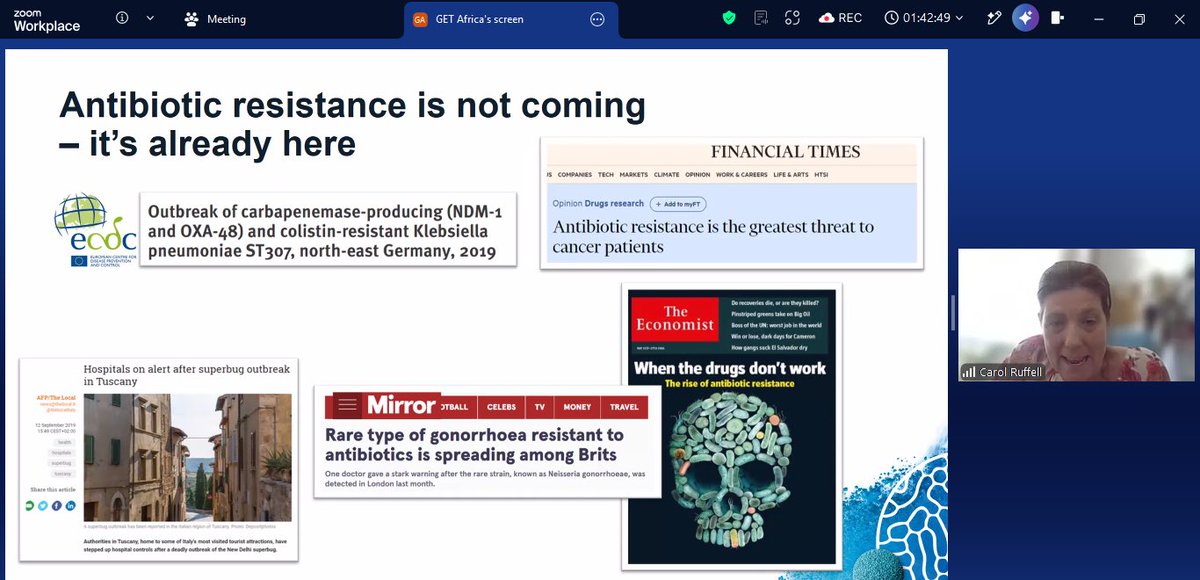This screenshot has height=580, width=1200.
Task: Click 'Antibiotic resistance is the greatest threat' headline
Action: (714, 236)
